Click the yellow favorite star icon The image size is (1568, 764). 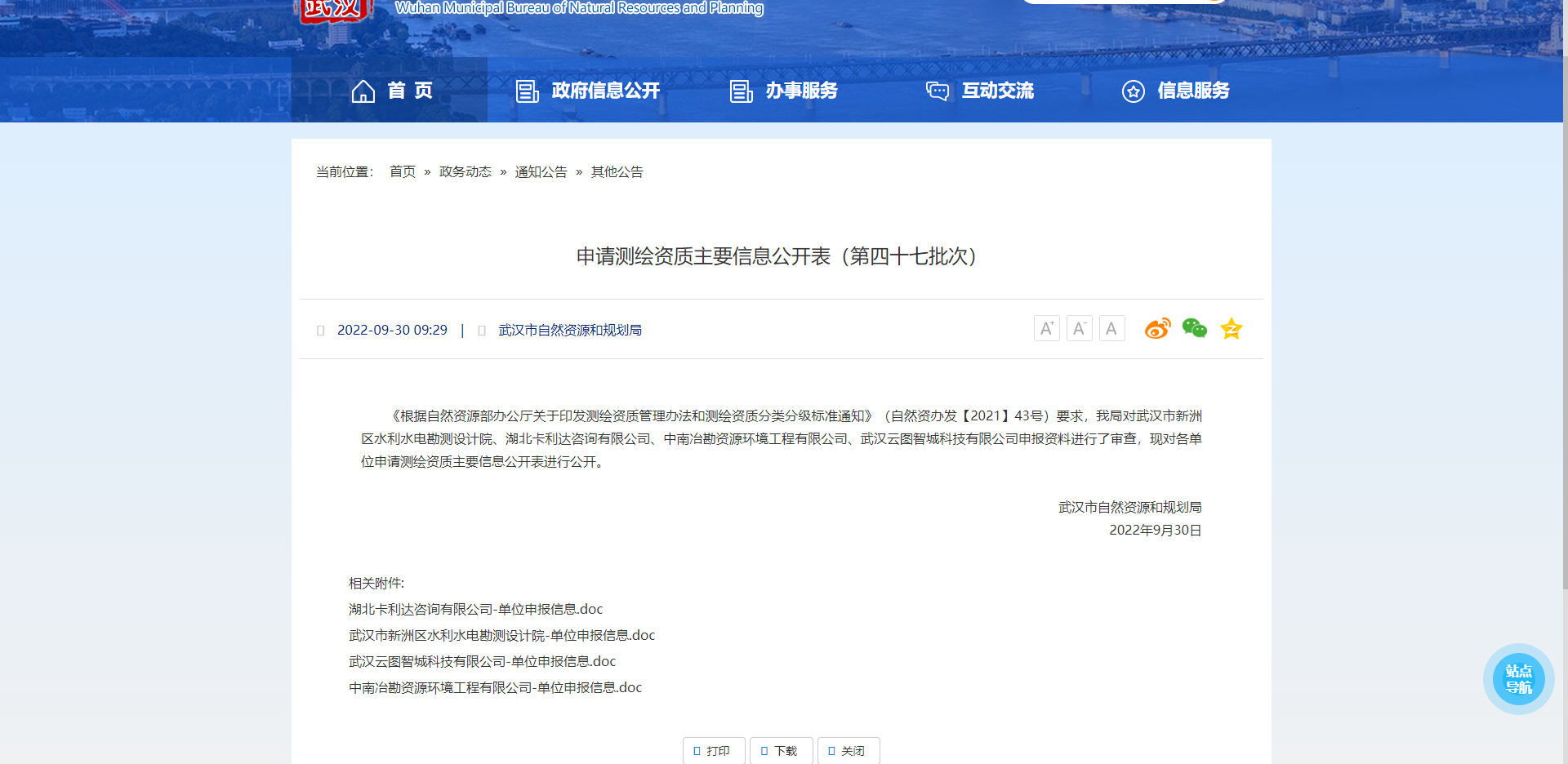coord(1232,329)
